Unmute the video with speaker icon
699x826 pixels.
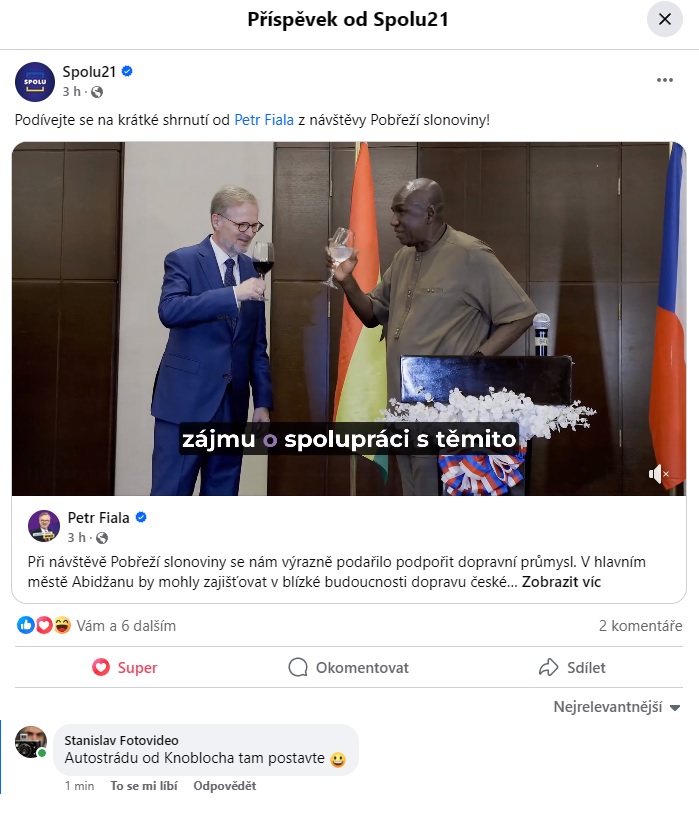(658, 474)
